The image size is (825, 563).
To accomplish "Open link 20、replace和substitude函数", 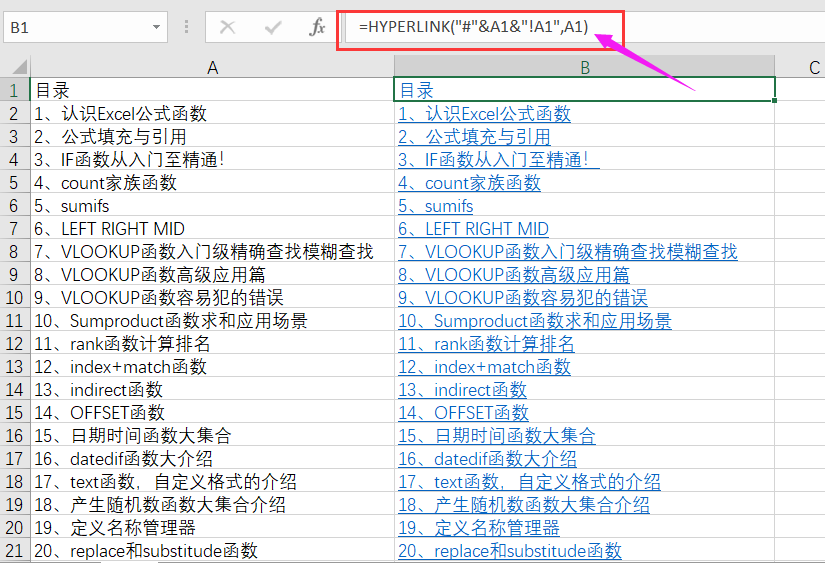I will tap(510, 550).
